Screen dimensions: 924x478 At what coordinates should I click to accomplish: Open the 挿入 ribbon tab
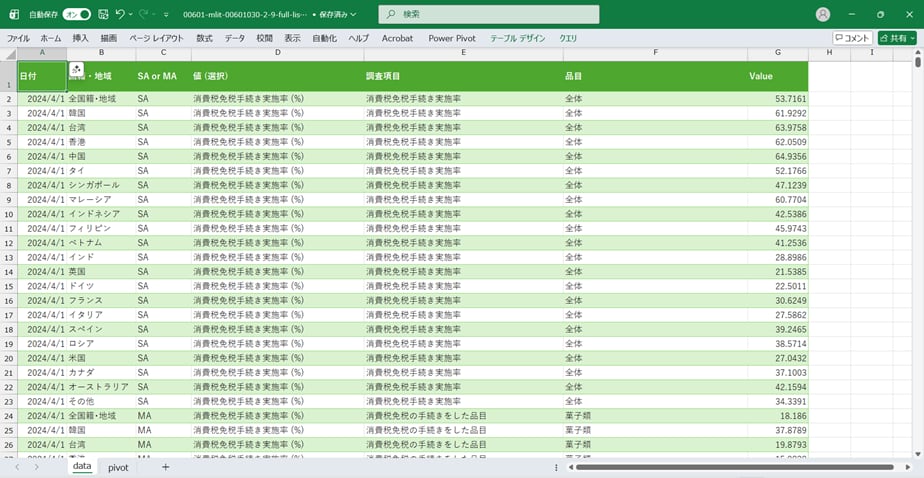click(x=80, y=38)
